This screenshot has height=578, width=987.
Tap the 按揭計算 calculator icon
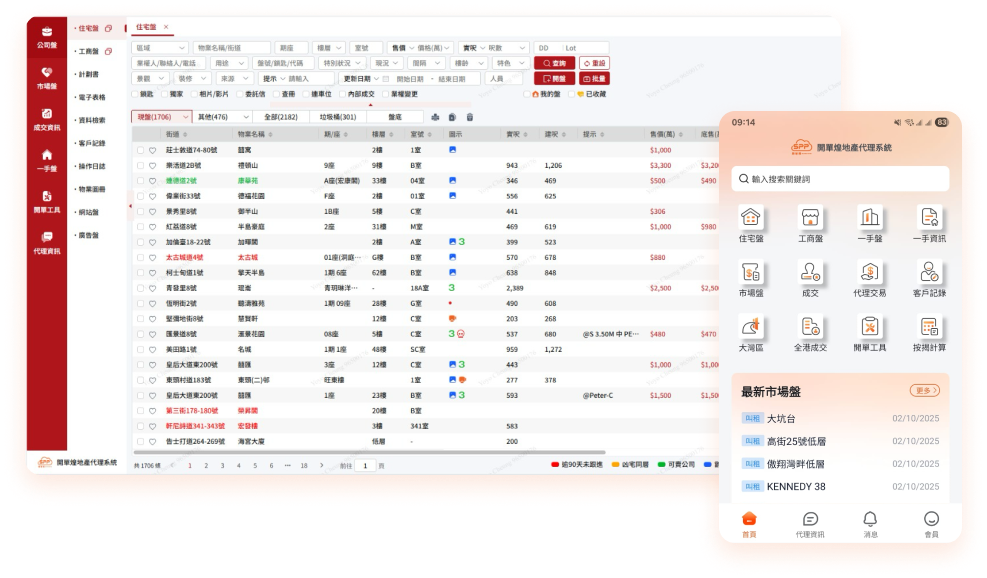pyautogui.click(x=930, y=333)
